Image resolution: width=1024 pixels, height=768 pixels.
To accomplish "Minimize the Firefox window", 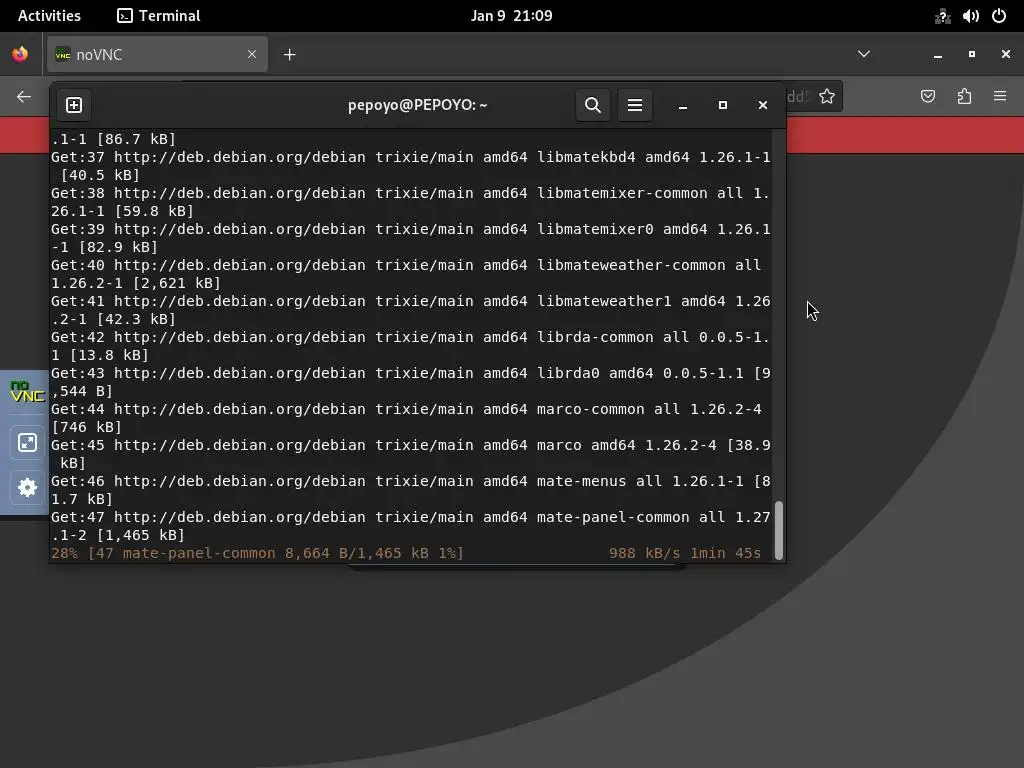I will (x=938, y=55).
